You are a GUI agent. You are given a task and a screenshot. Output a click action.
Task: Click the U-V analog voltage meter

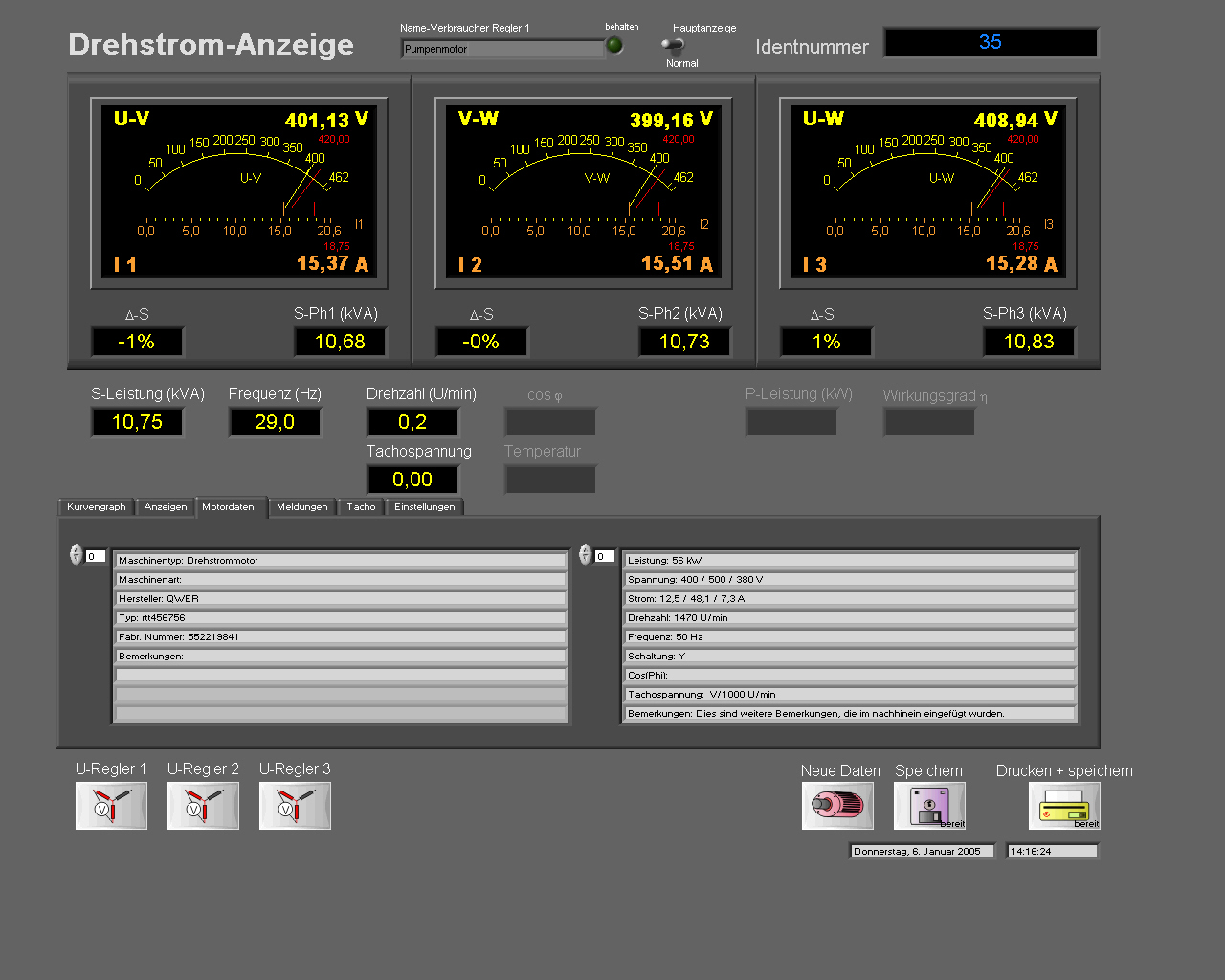[x=239, y=192]
